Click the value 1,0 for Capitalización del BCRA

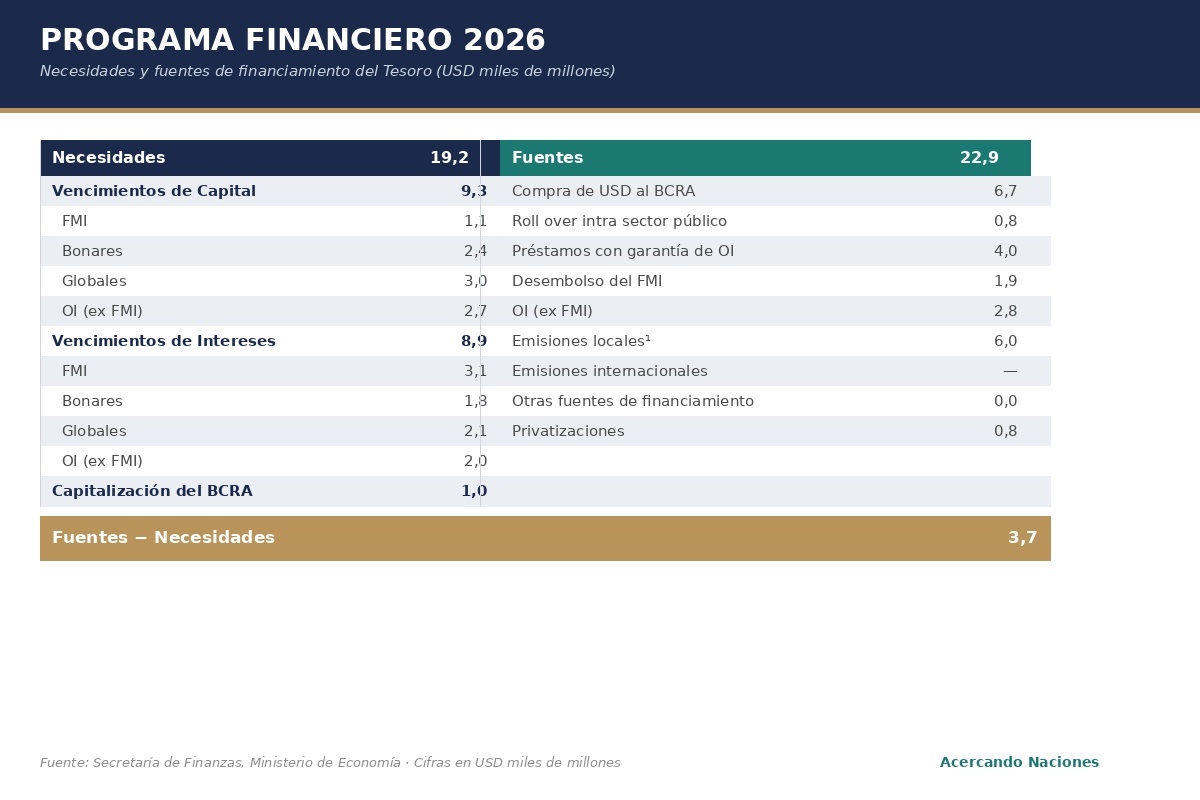(474, 491)
